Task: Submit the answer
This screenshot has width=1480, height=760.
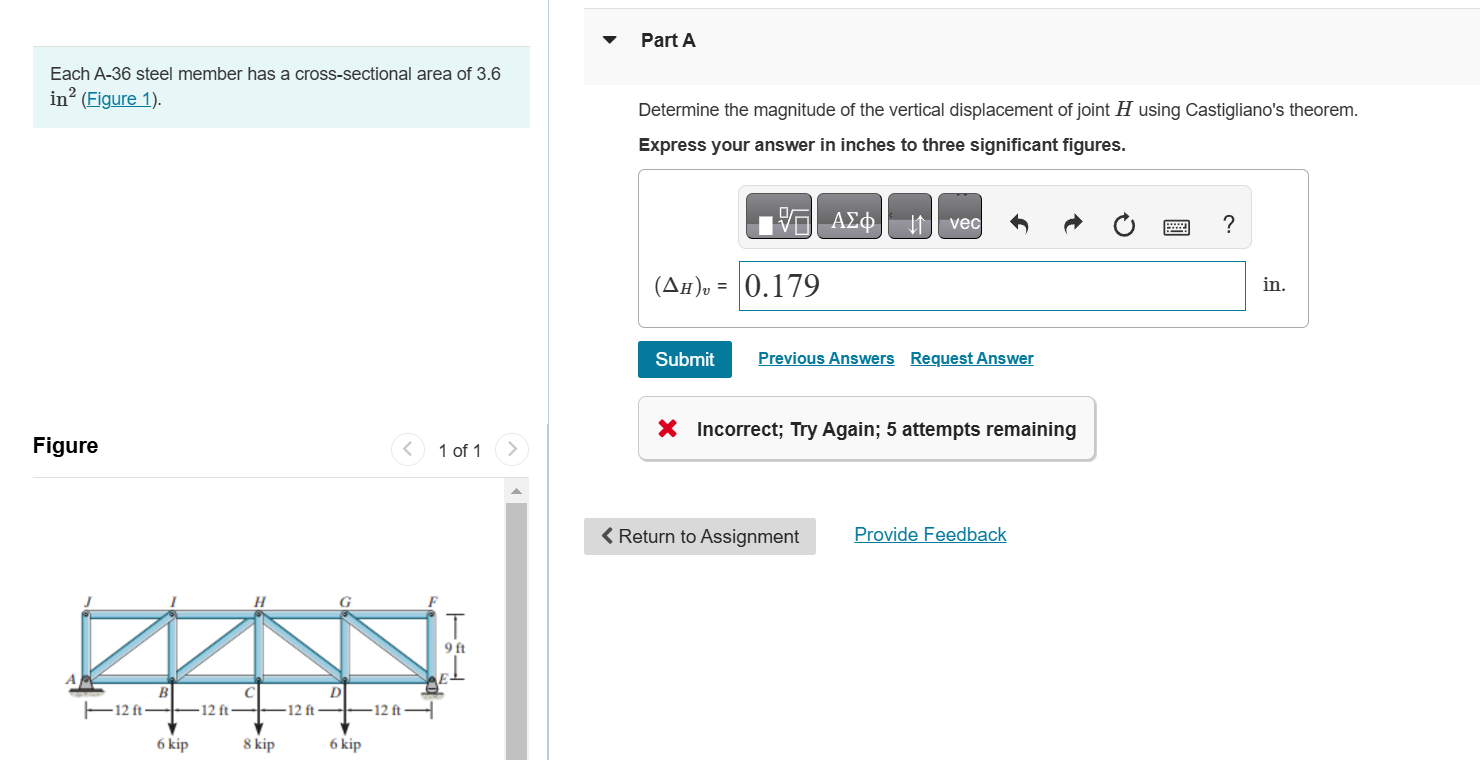Action: click(x=685, y=359)
